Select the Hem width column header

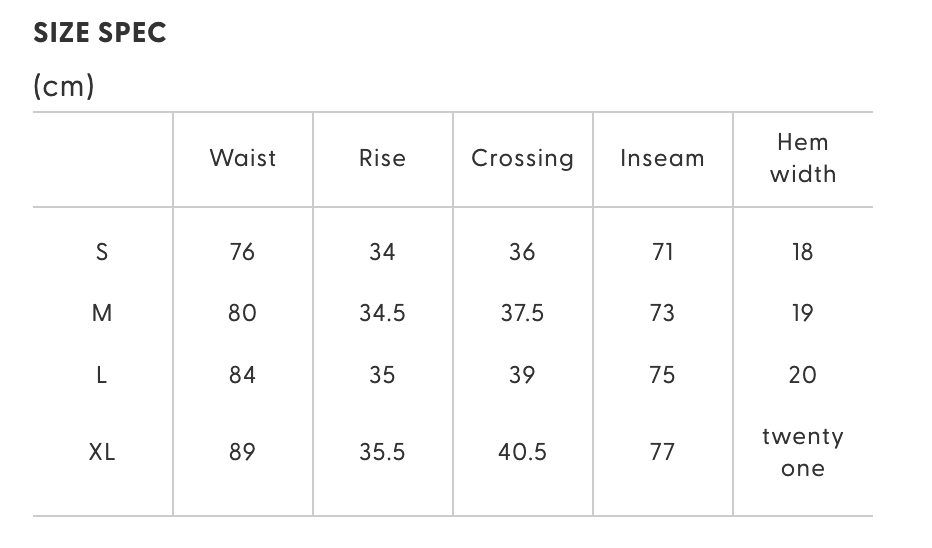coord(802,158)
